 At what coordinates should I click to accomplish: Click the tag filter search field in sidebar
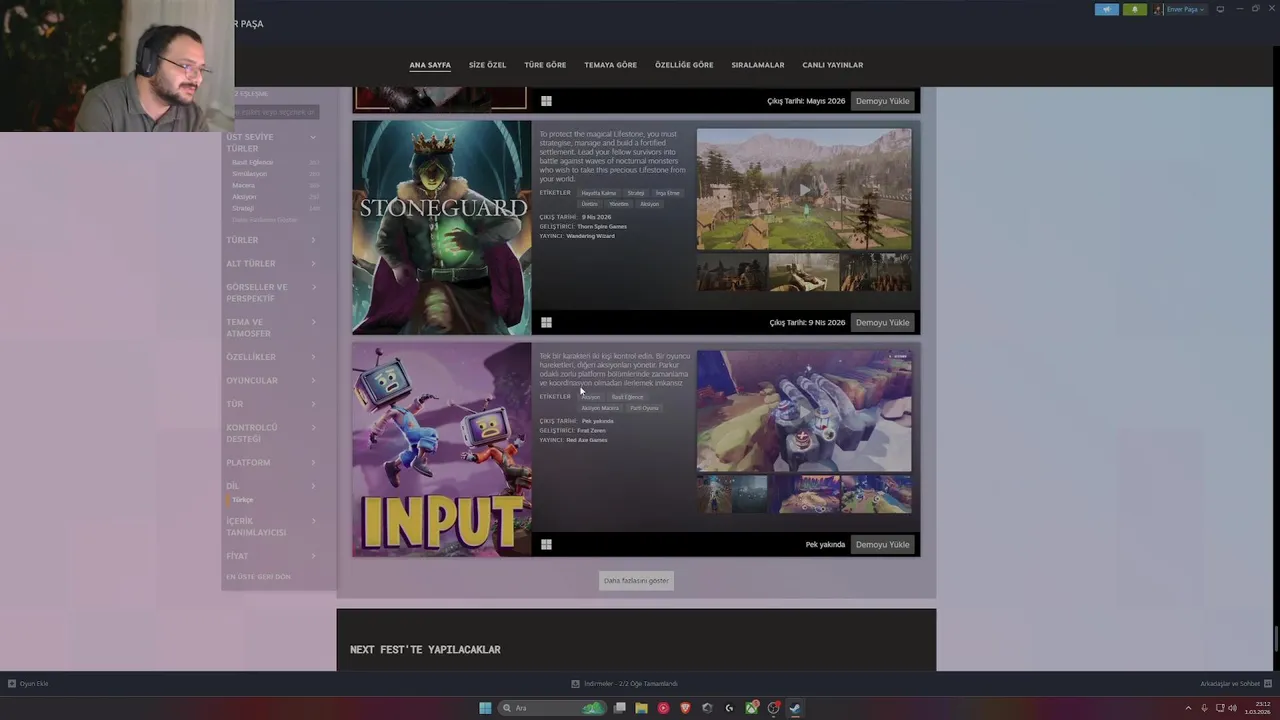277,112
